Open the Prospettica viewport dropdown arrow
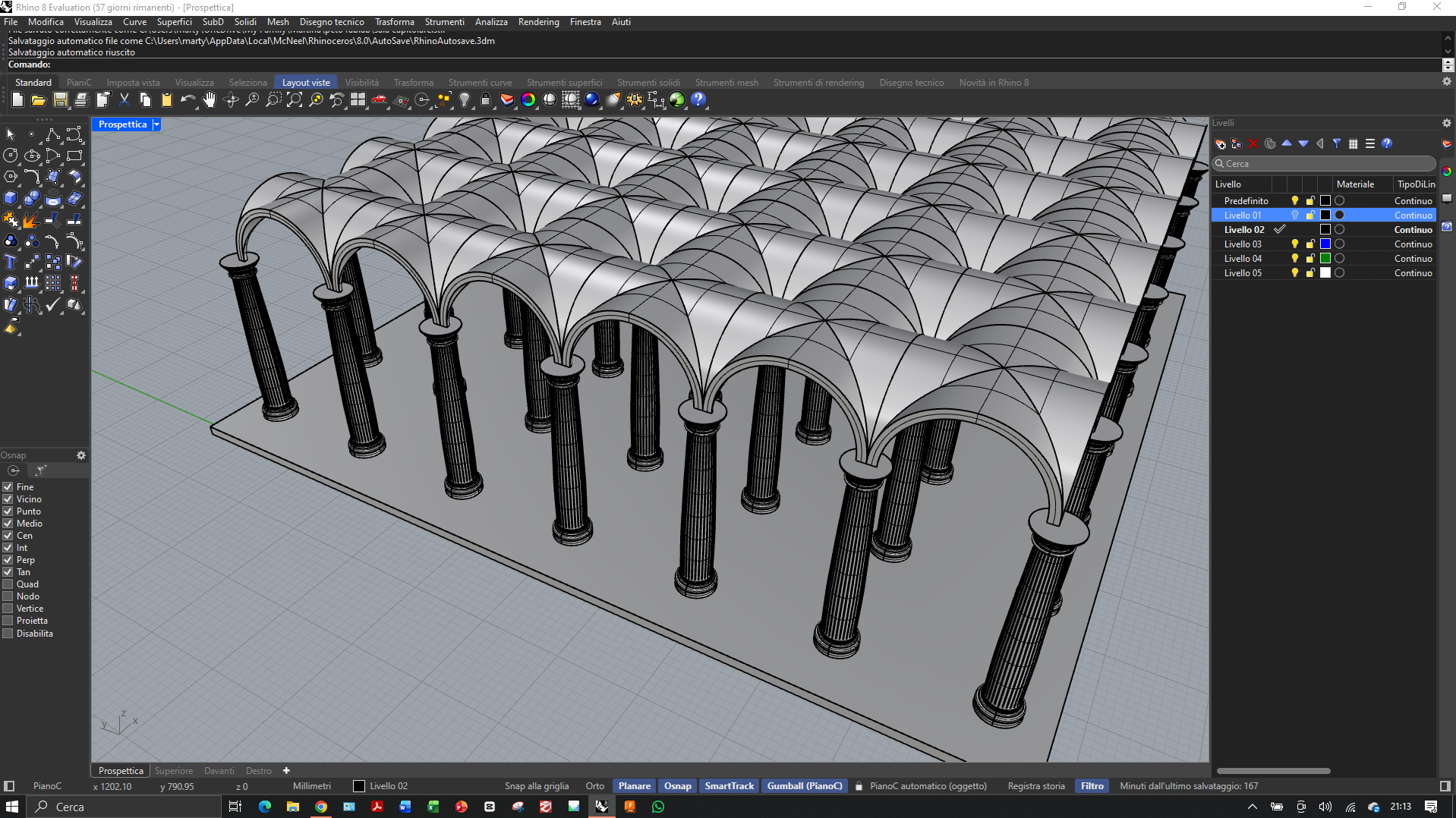 click(x=156, y=124)
